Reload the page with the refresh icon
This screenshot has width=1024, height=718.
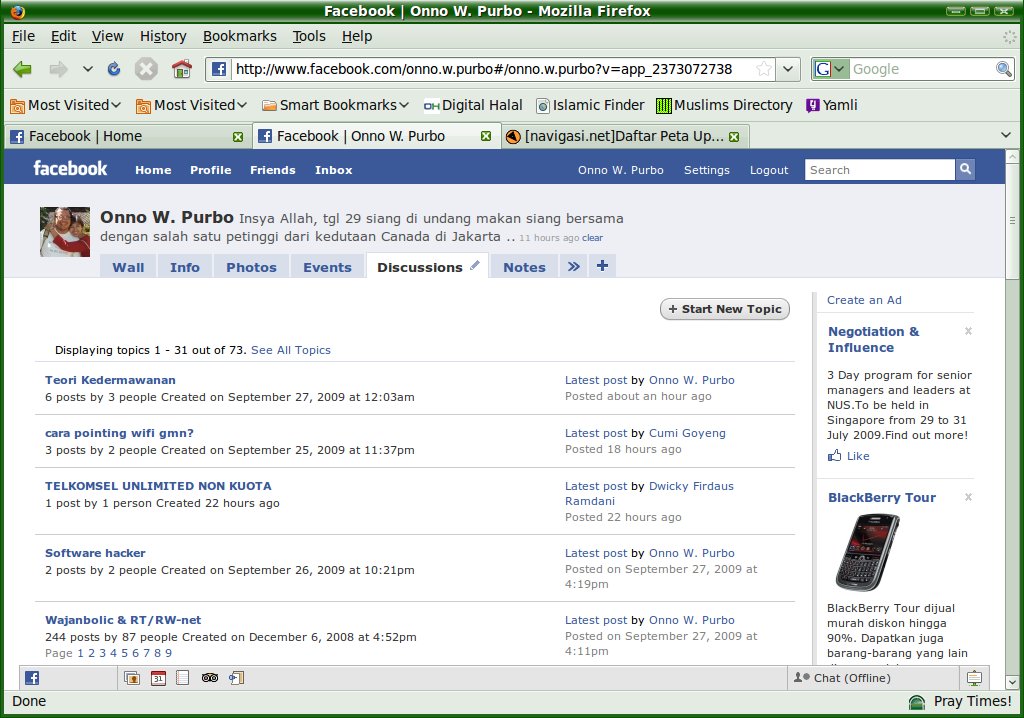tap(114, 69)
